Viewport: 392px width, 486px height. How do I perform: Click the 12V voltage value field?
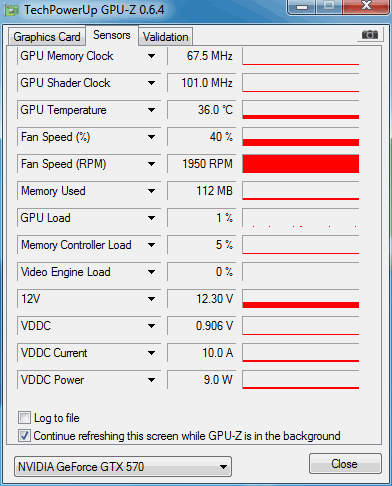coord(202,299)
